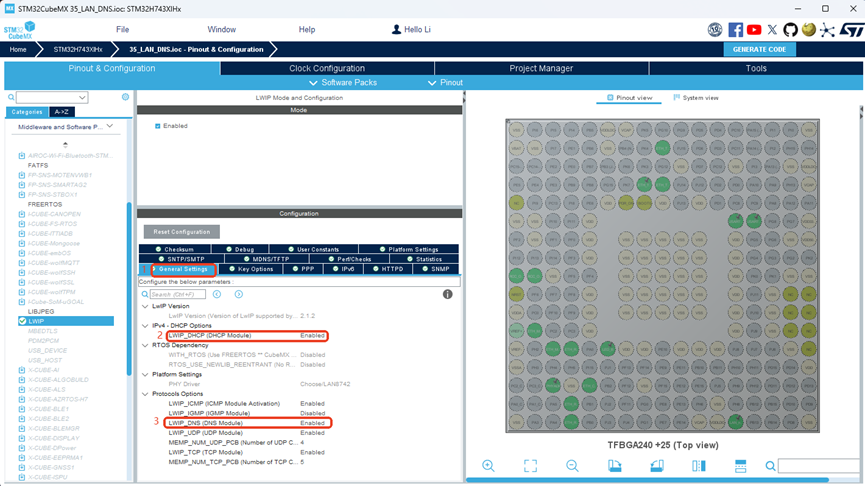The image size is (865, 486).
Task: Go to previous parameter search result
Action: pos(217,294)
